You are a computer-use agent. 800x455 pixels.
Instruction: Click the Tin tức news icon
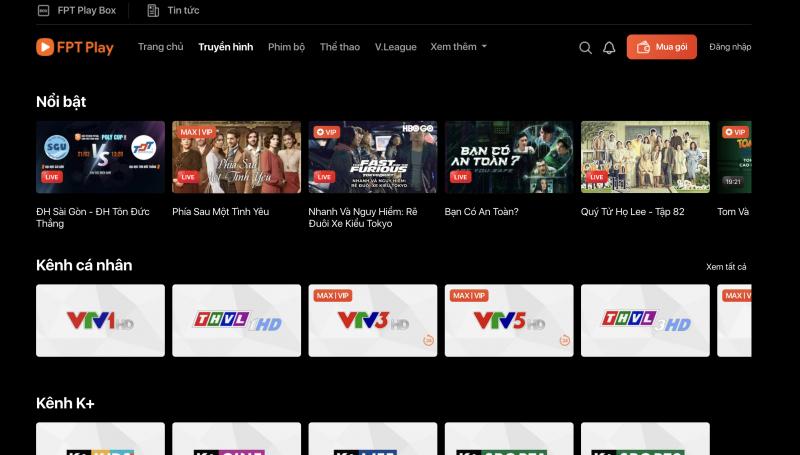[x=153, y=10]
